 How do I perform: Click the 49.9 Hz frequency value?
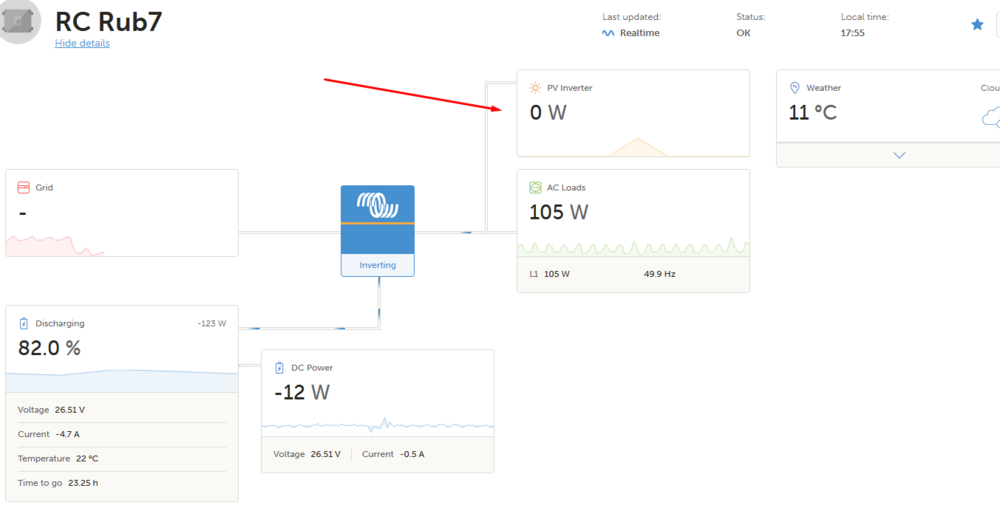(x=659, y=274)
